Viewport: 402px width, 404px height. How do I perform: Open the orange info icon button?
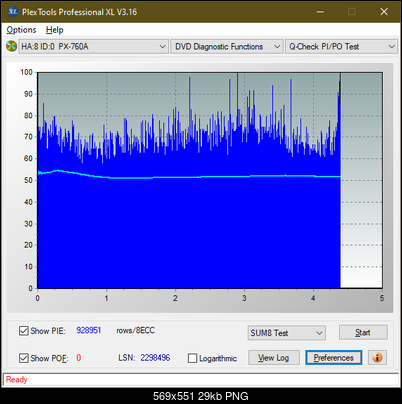point(377,358)
